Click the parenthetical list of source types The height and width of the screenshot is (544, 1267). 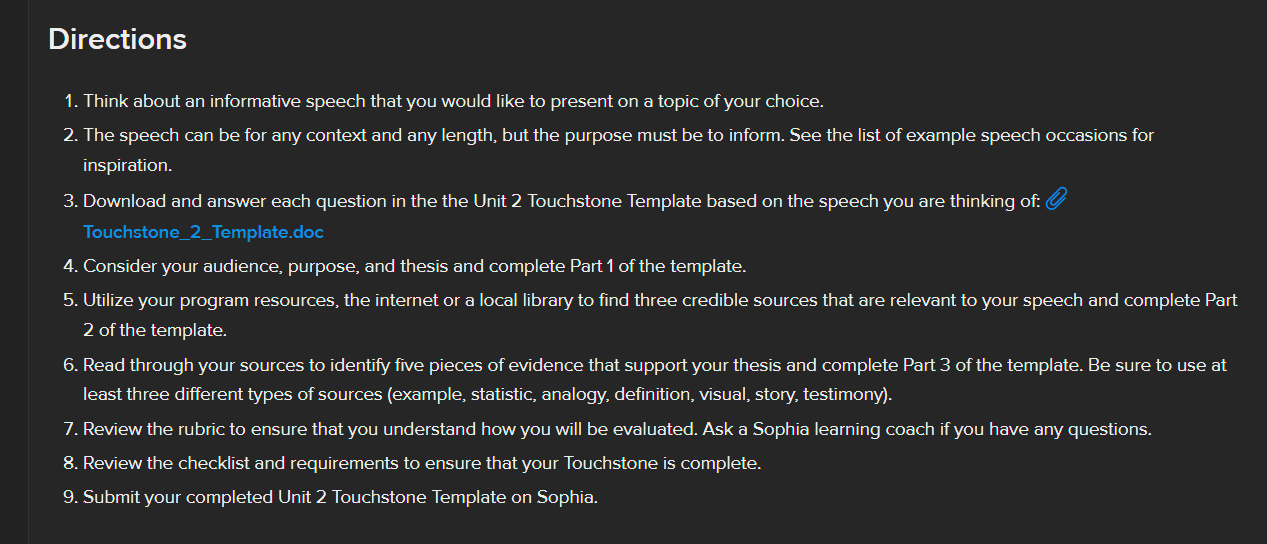[x=639, y=394]
